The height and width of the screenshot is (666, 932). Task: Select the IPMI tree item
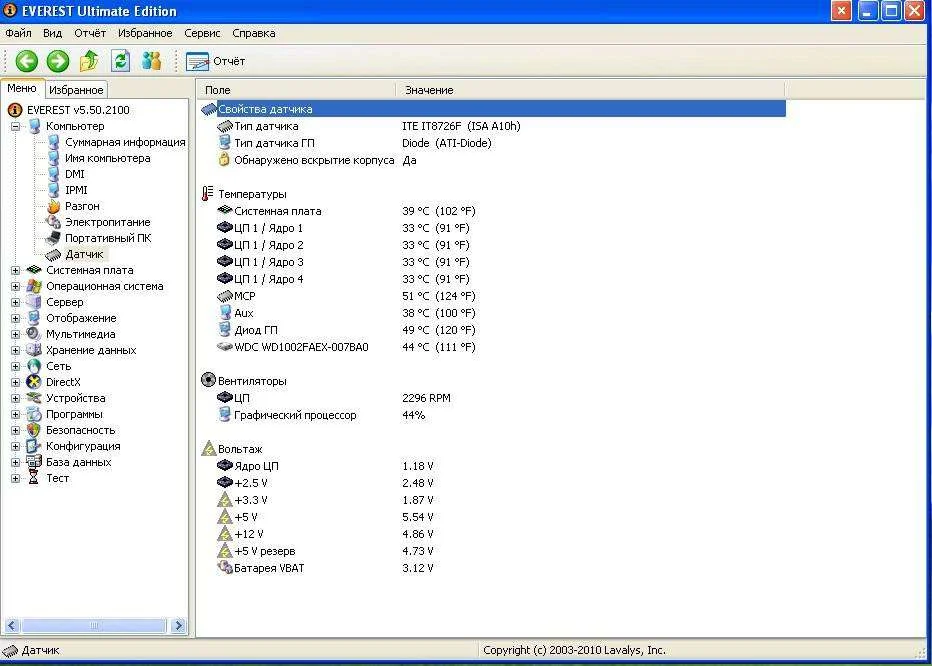tap(76, 190)
